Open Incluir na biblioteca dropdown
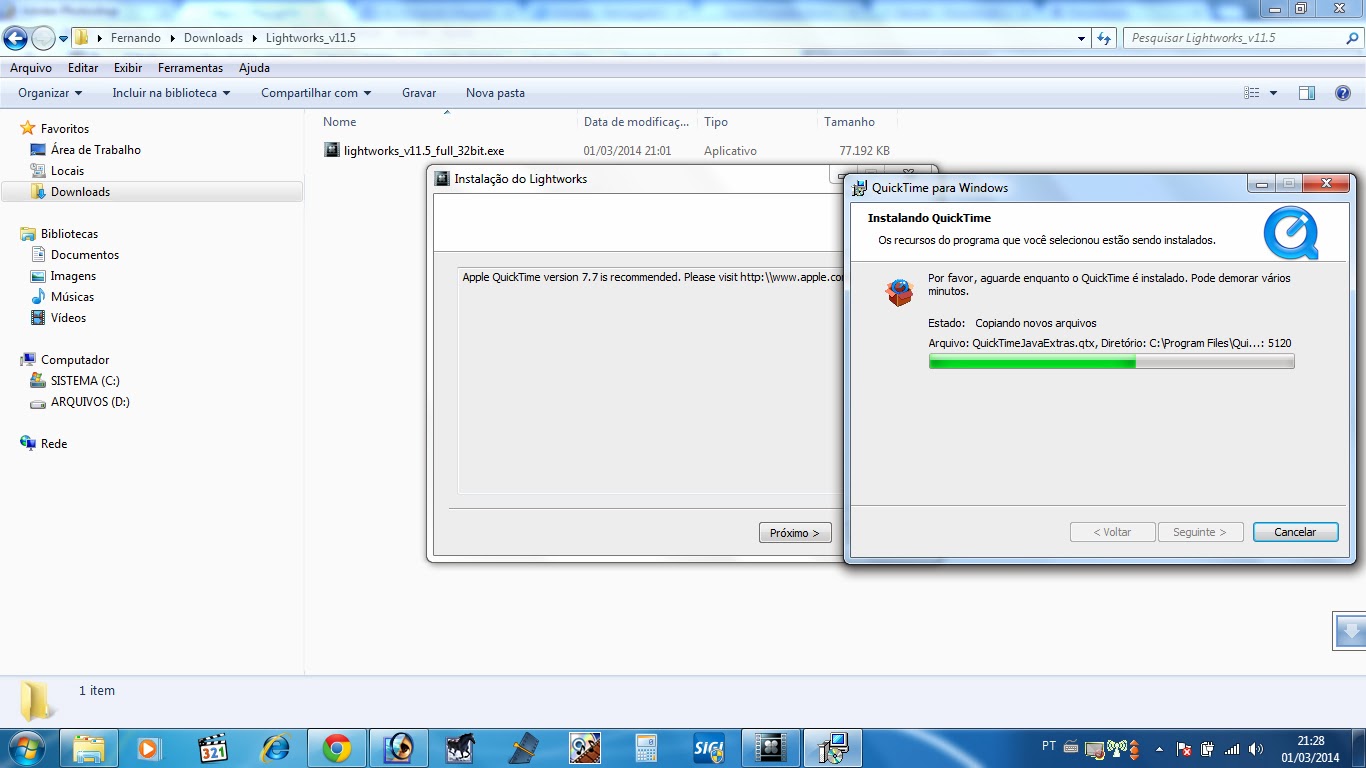This screenshot has width=1366, height=768. coord(171,93)
